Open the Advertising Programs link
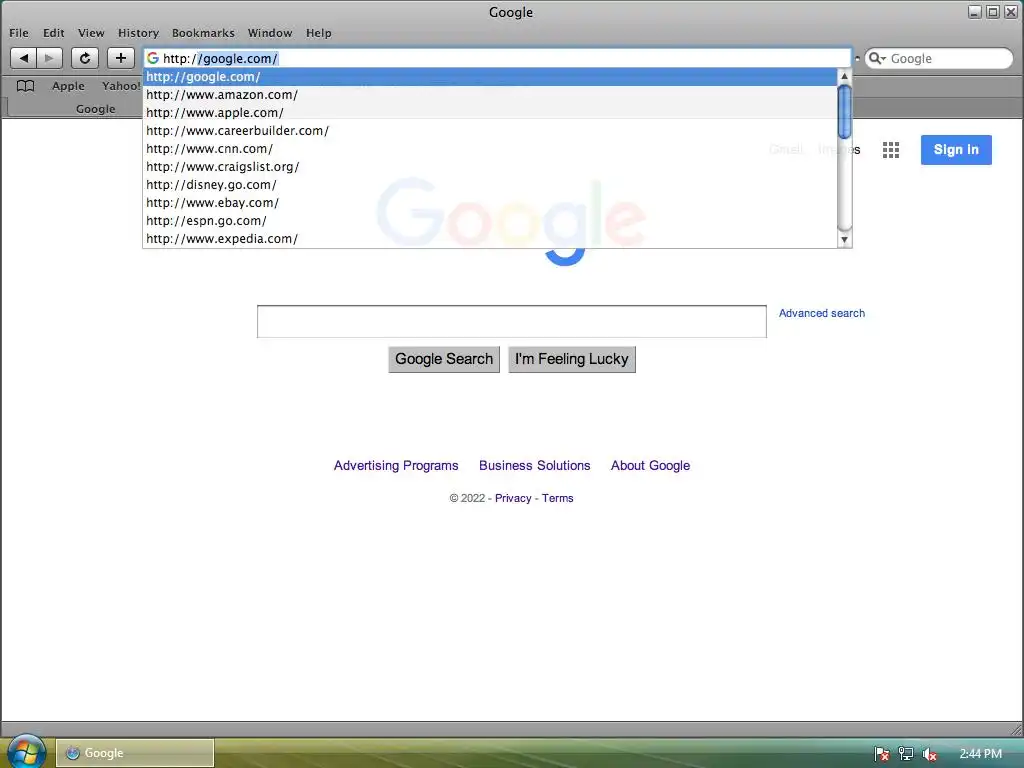Viewport: 1024px width, 768px height. tap(396, 466)
